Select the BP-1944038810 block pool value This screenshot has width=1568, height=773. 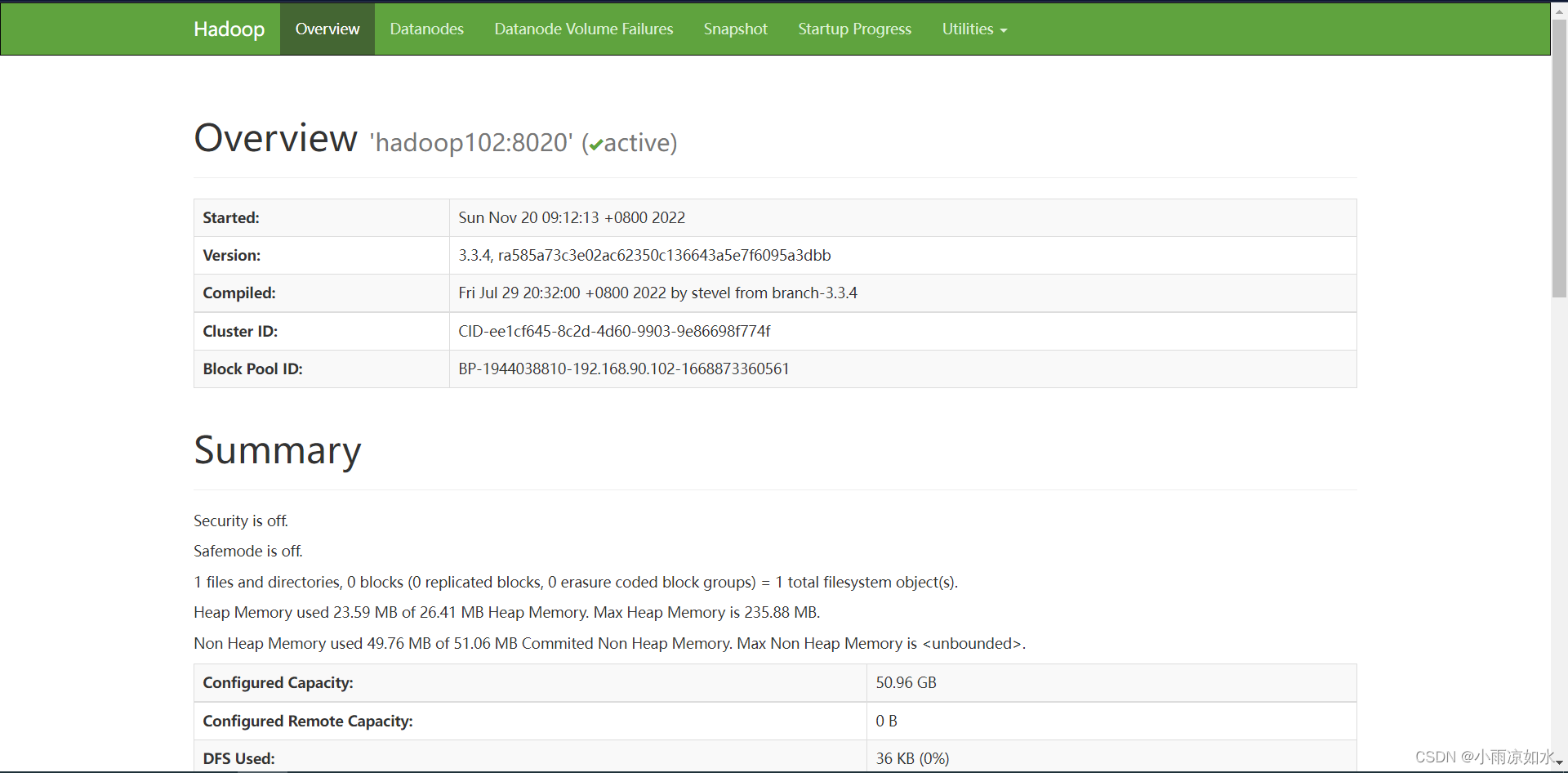point(624,369)
